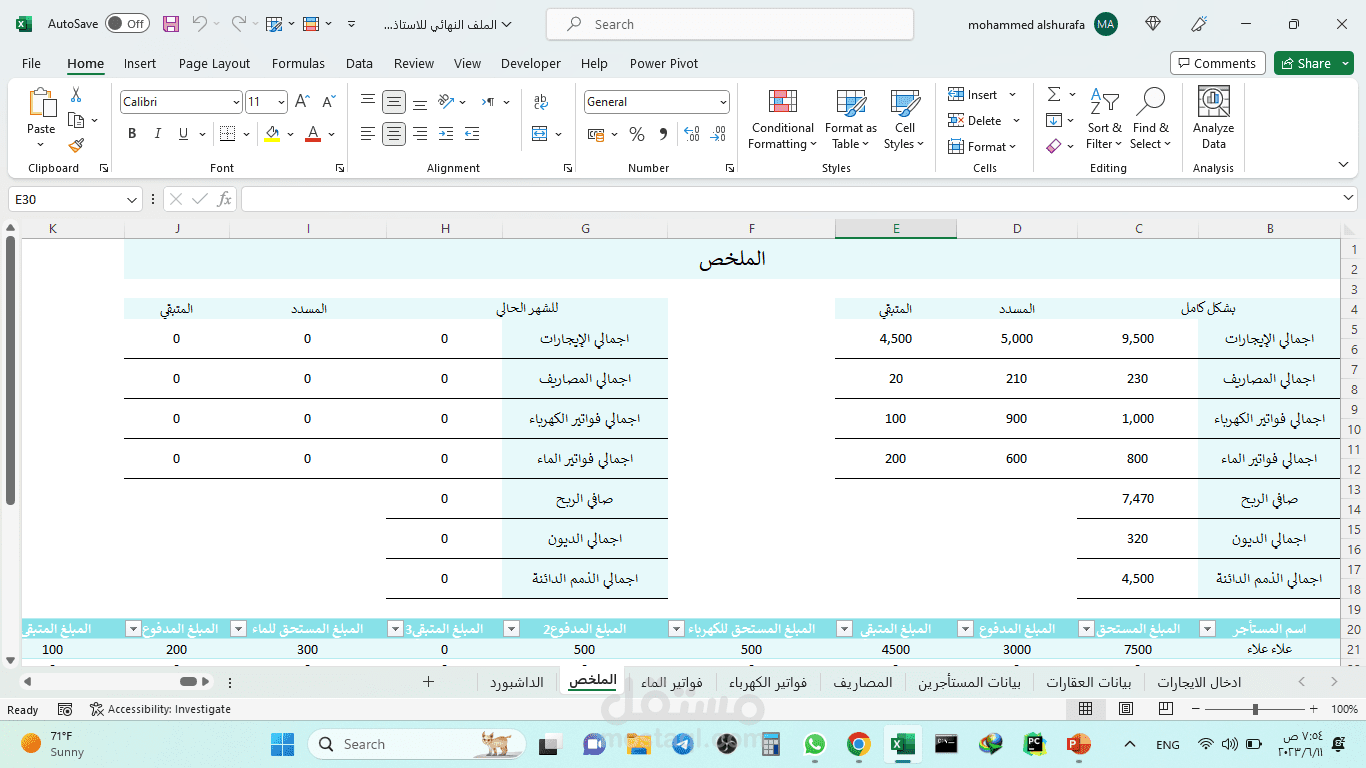The width and height of the screenshot is (1366, 768).
Task: Click the Windows Start button
Action: point(282,744)
